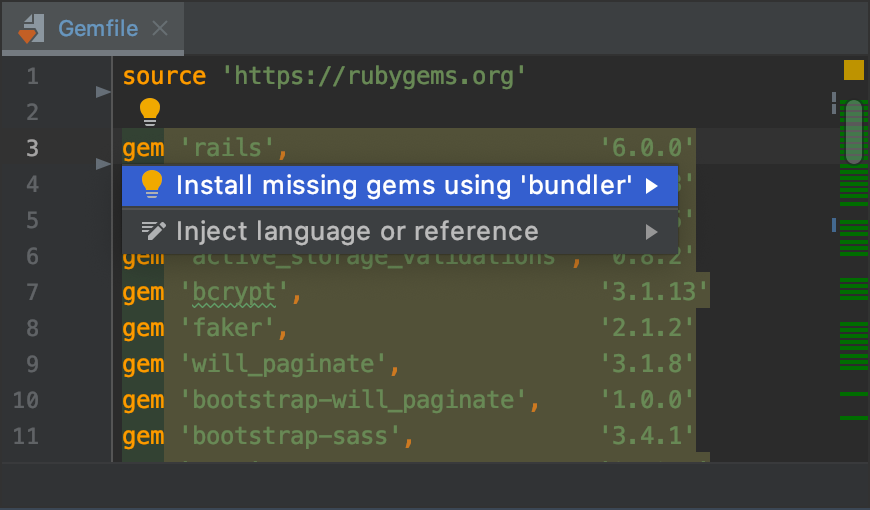
Task: Click line number 7 in the gutter
Action: tap(32, 293)
